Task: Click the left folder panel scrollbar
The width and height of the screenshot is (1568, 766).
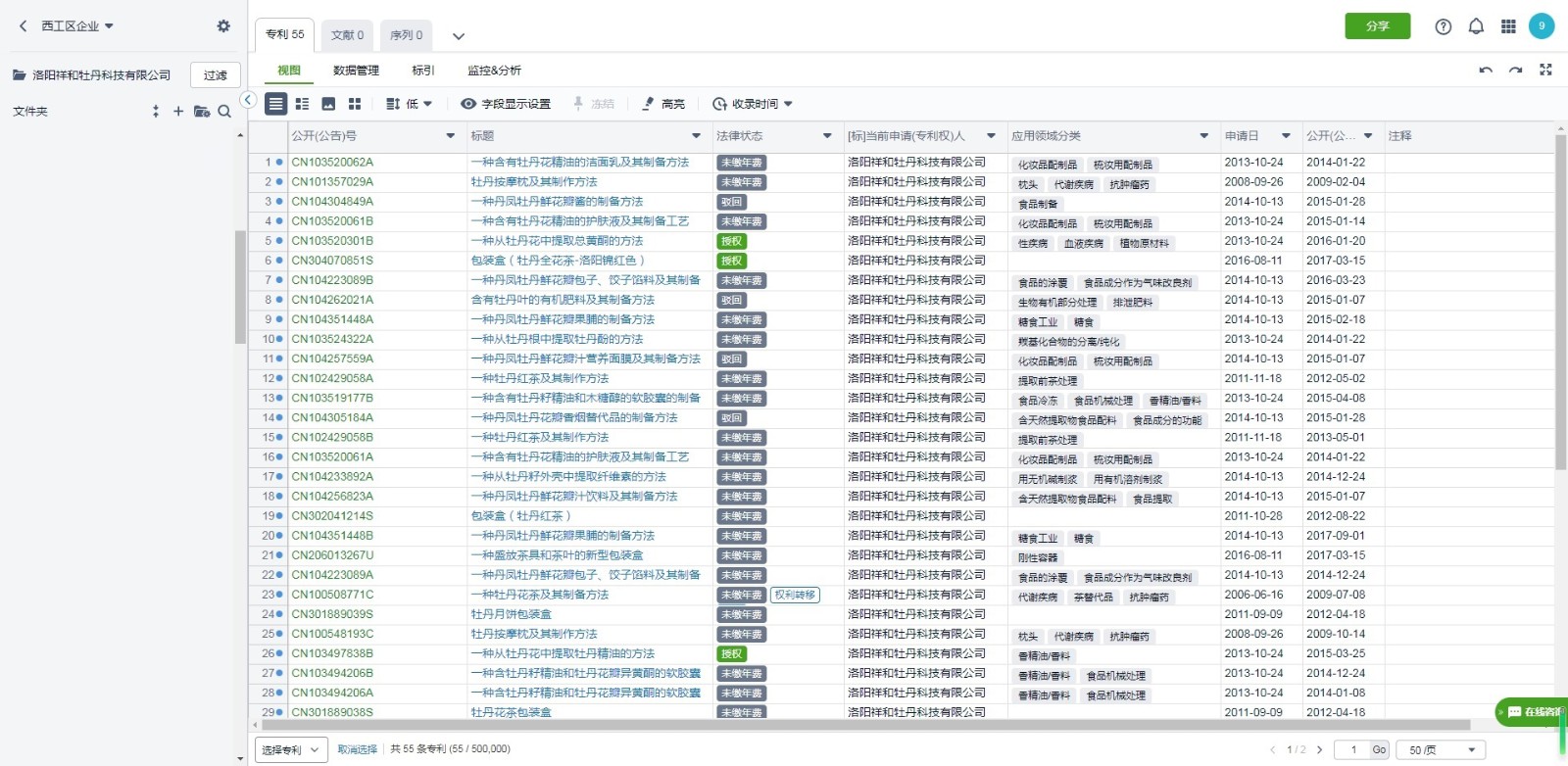Action: pyautogui.click(x=240, y=287)
